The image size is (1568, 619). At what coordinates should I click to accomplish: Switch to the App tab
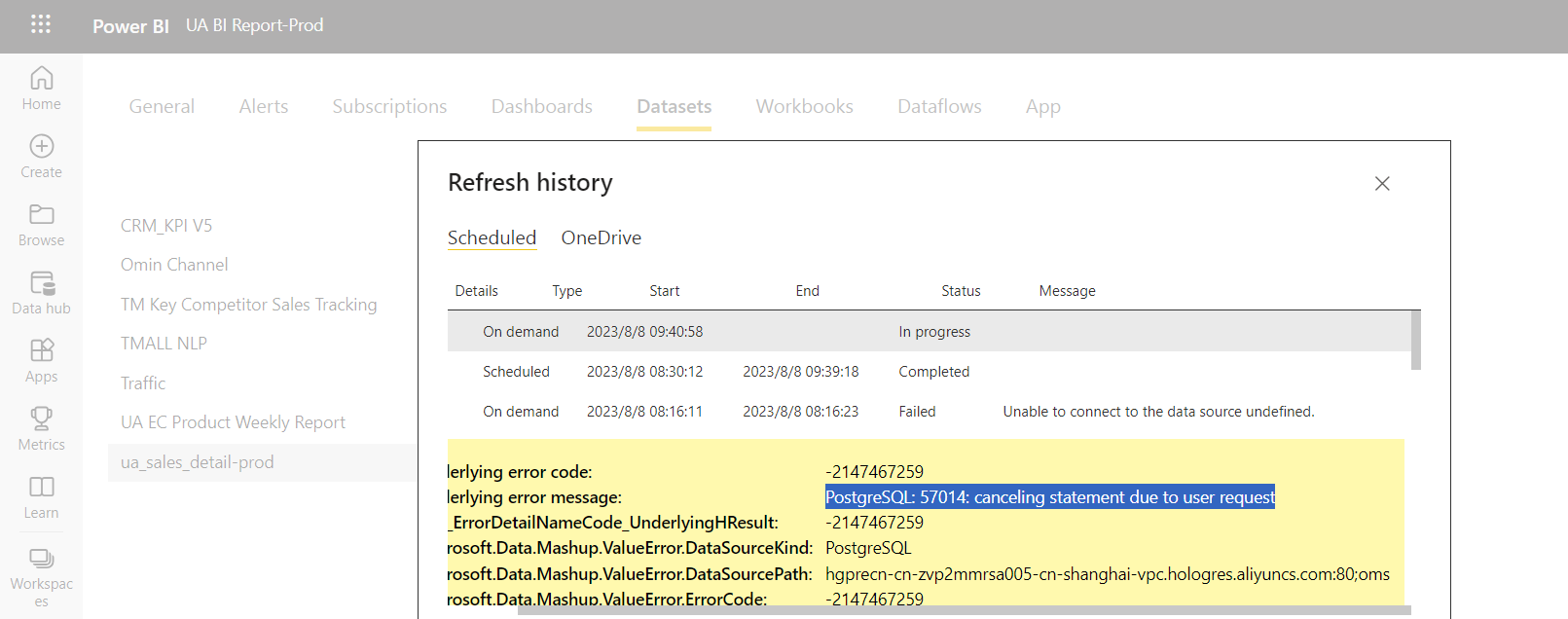pyautogui.click(x=1042, y=106)
